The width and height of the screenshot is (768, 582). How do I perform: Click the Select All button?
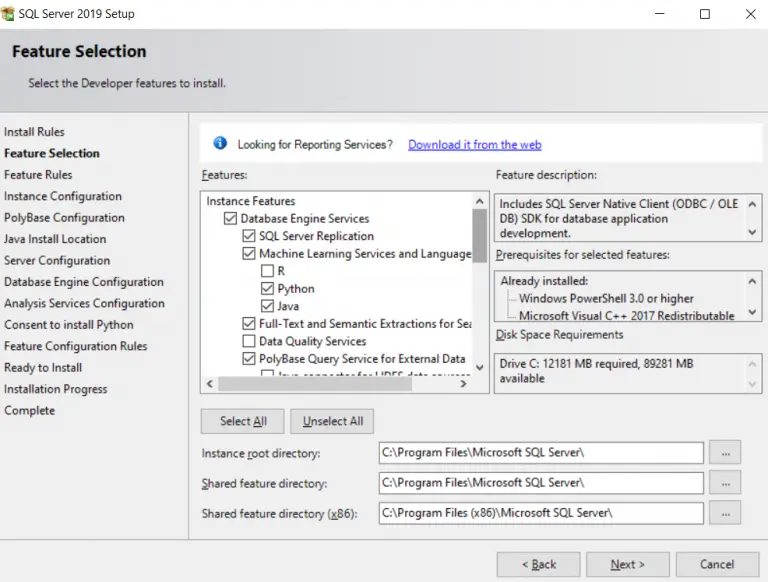(x=242, y=421)
